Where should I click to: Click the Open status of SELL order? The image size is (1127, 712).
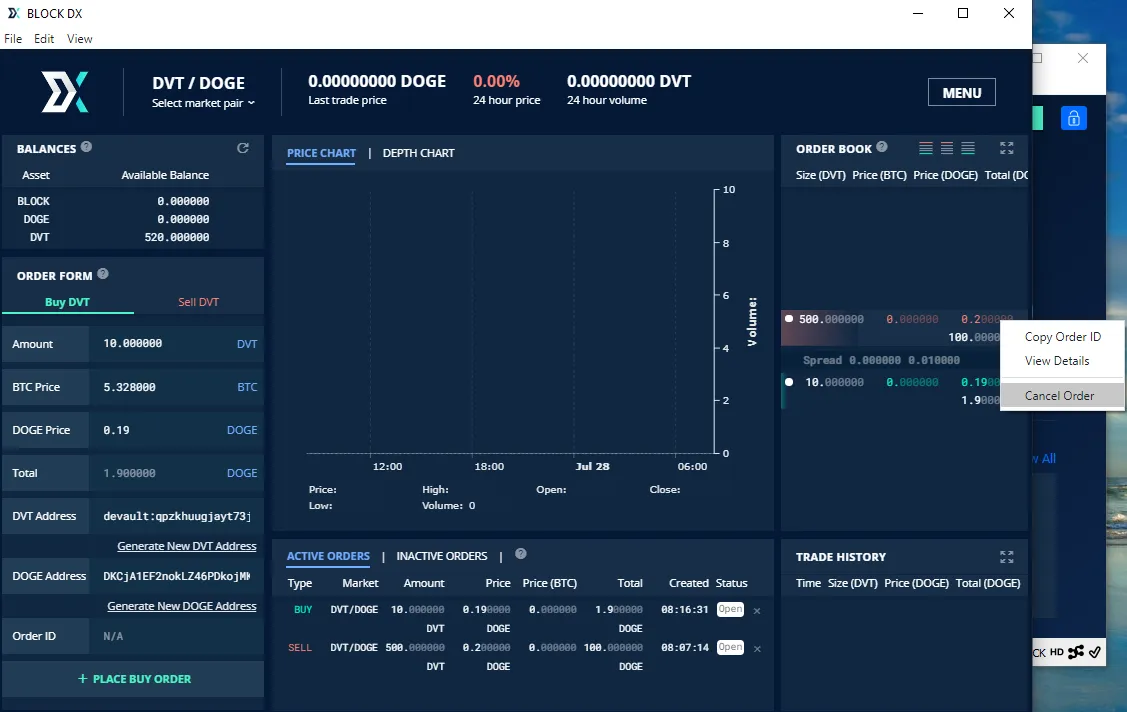click(x=730, y=647)
